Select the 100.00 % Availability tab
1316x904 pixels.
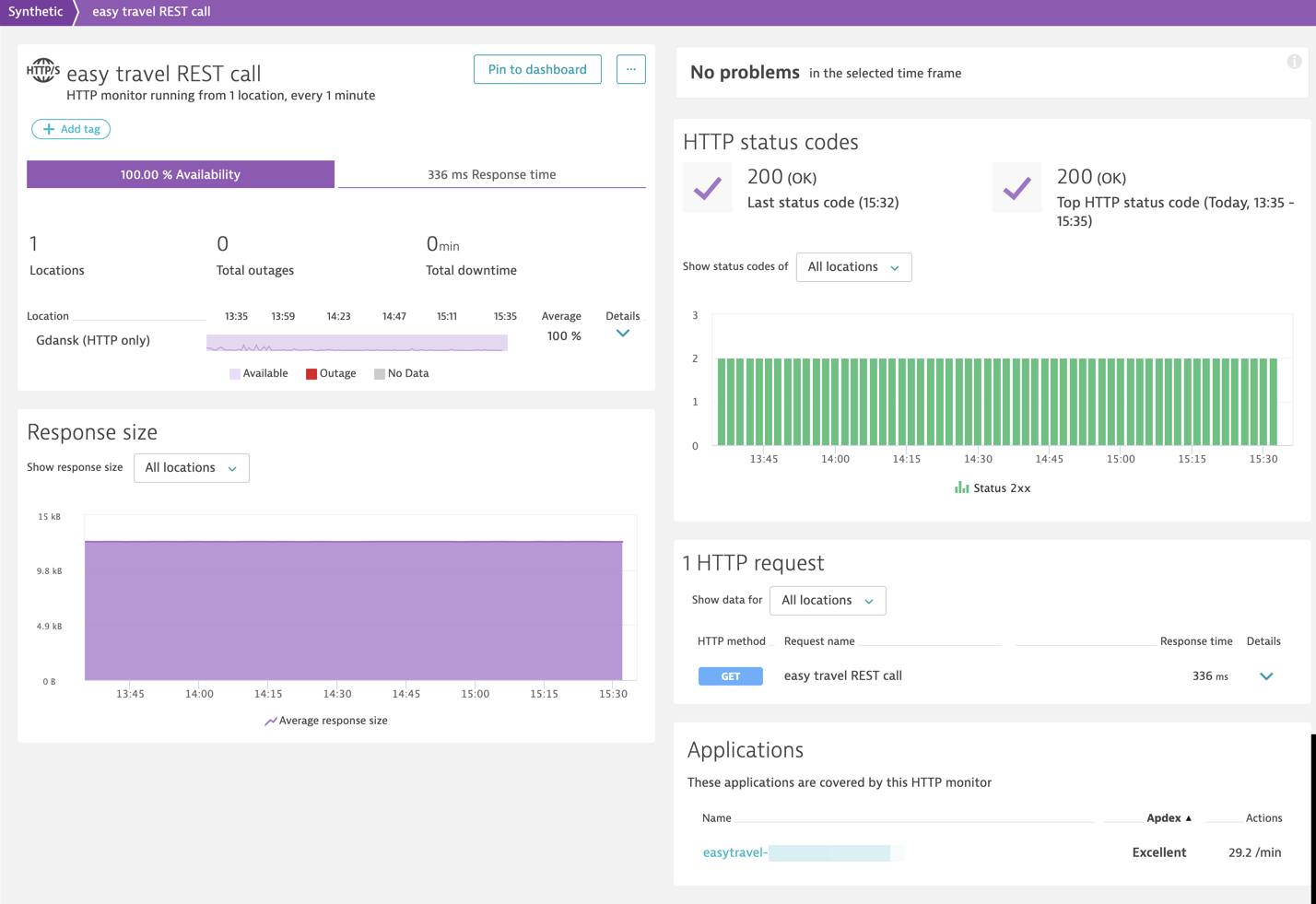(x=181, y=174)
